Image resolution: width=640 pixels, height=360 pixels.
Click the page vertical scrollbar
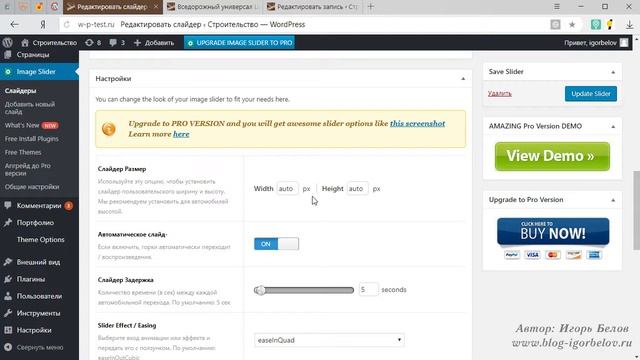coord(636,210)
